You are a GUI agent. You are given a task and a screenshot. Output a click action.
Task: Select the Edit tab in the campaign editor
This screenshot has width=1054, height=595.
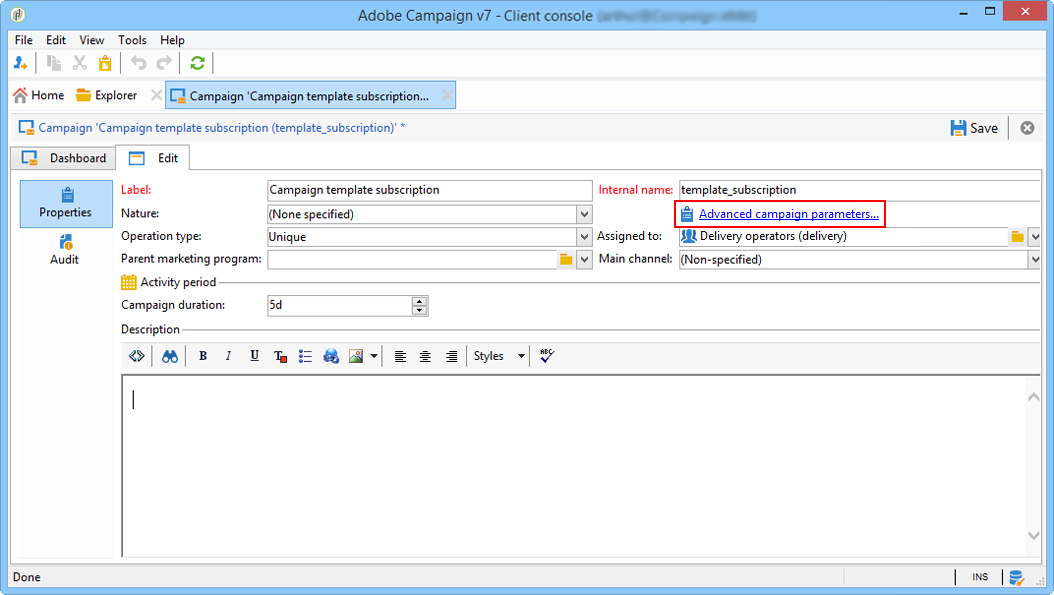pyautogui.click(x=153, y=158)
